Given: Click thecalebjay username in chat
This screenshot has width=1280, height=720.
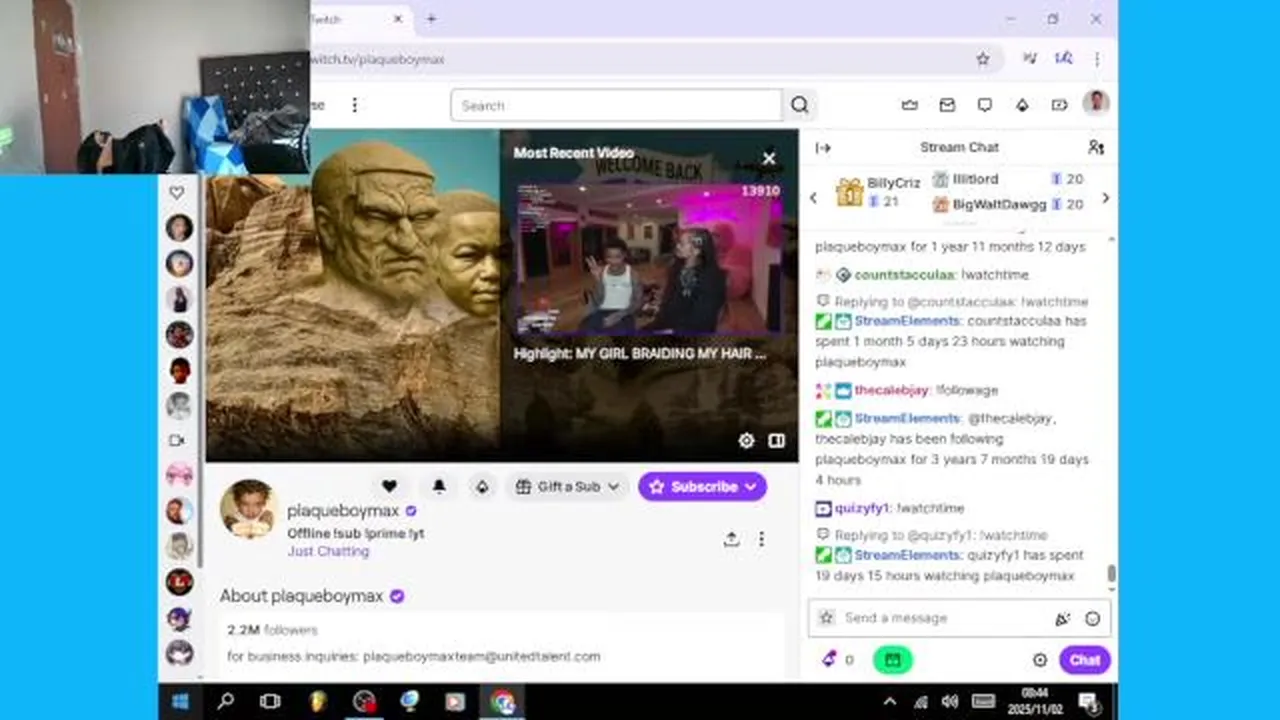Looking at the screenshot, I should pos(892,391).
